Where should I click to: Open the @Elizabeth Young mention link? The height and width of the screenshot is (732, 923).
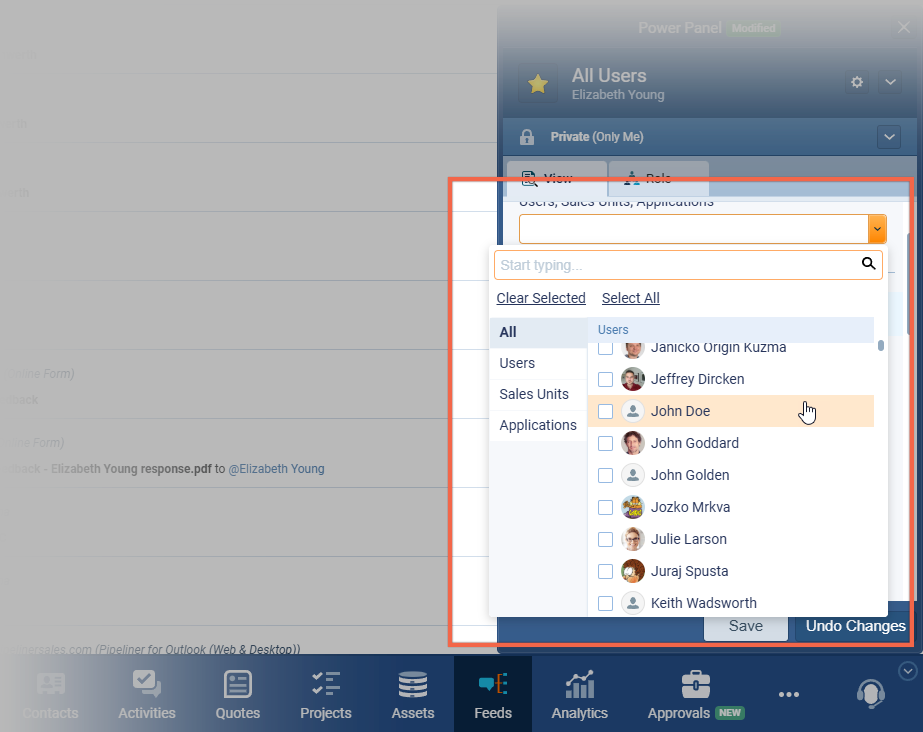[276, 469]
